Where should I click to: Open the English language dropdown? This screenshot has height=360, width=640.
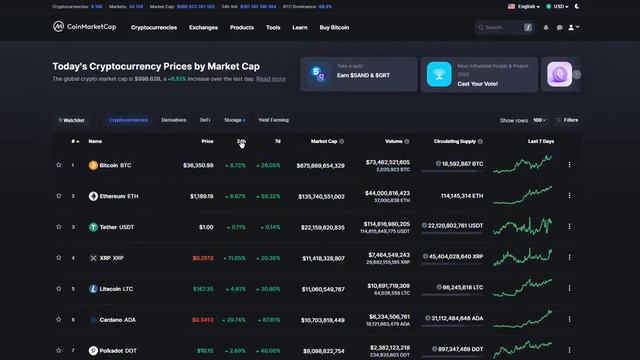click(x=524, y=7)
